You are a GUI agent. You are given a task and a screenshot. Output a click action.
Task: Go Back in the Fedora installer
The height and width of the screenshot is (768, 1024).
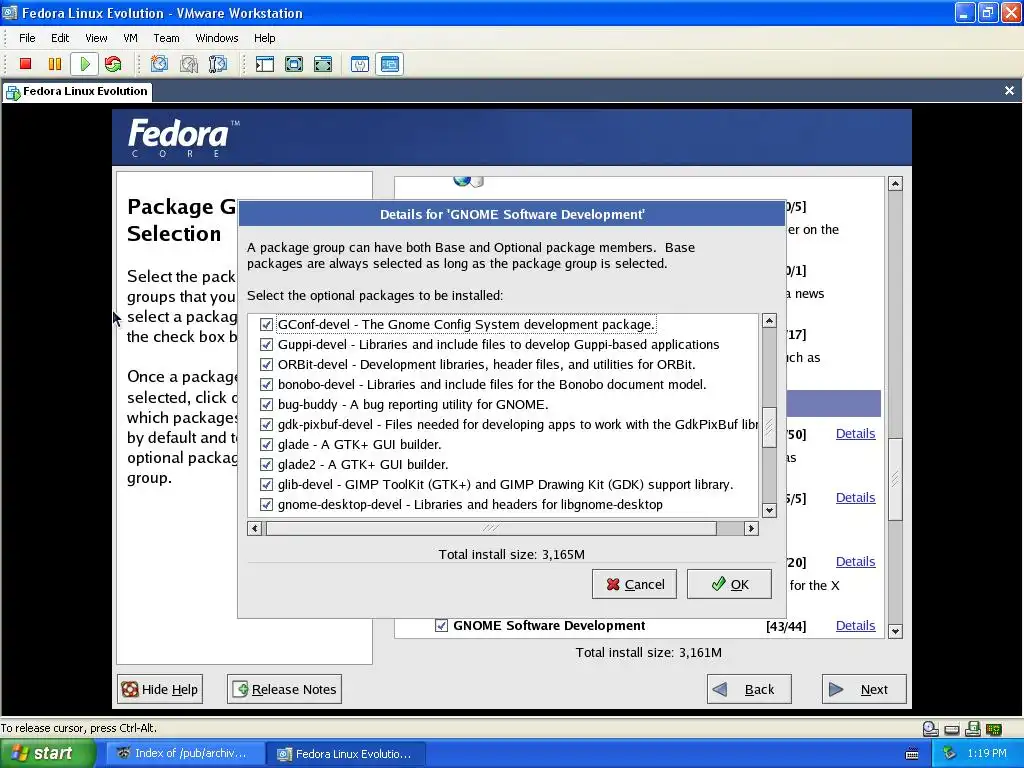pyautogui.click(x=749, y=689)
